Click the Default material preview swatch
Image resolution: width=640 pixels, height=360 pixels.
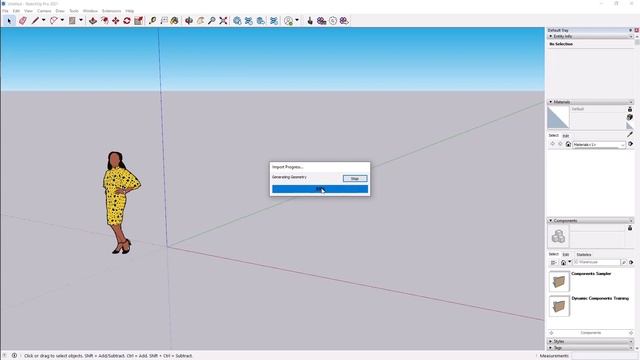coord(558,118)
